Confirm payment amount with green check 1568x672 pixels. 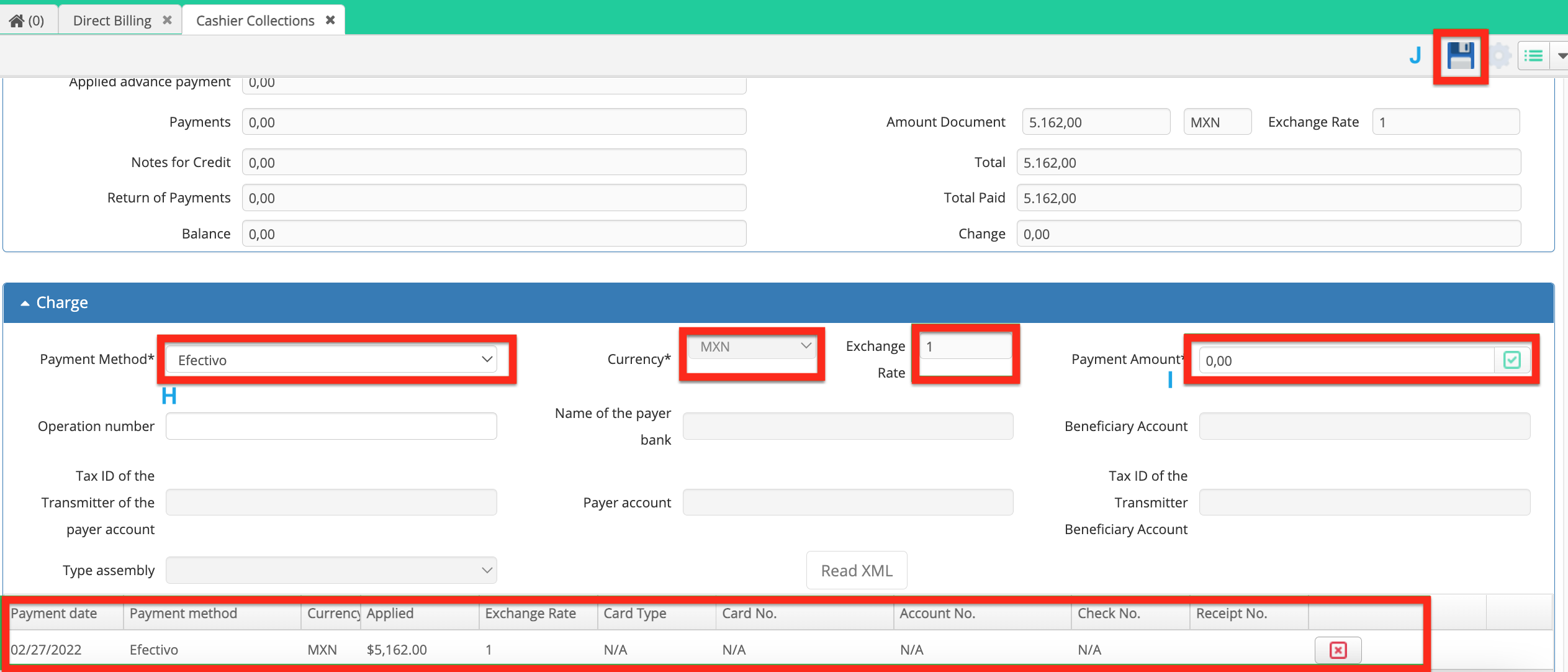click(1512, 360)
